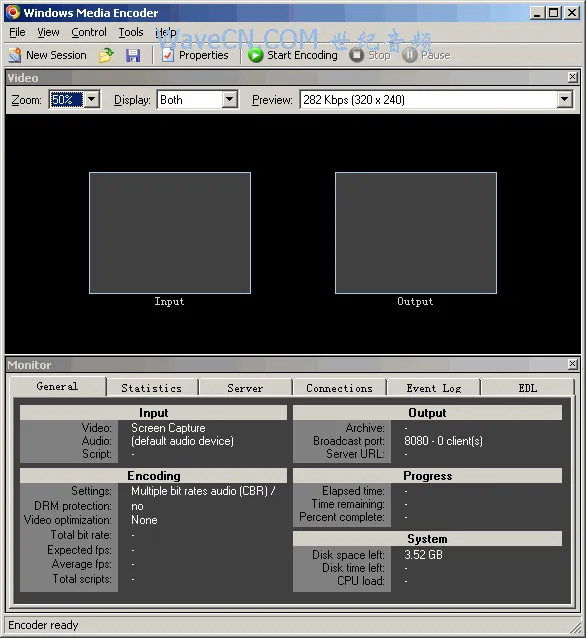
Task: Switch to the EDL tab
Action: point(528,388)
